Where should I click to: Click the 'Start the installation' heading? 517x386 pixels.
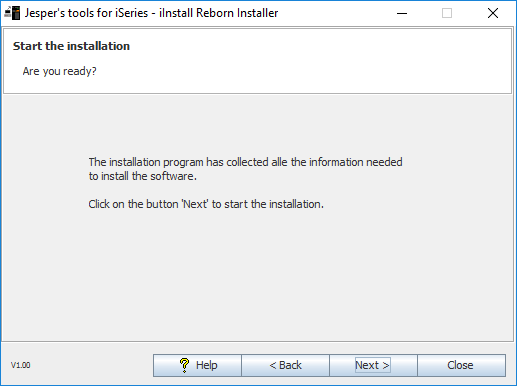tap(71, 46)
